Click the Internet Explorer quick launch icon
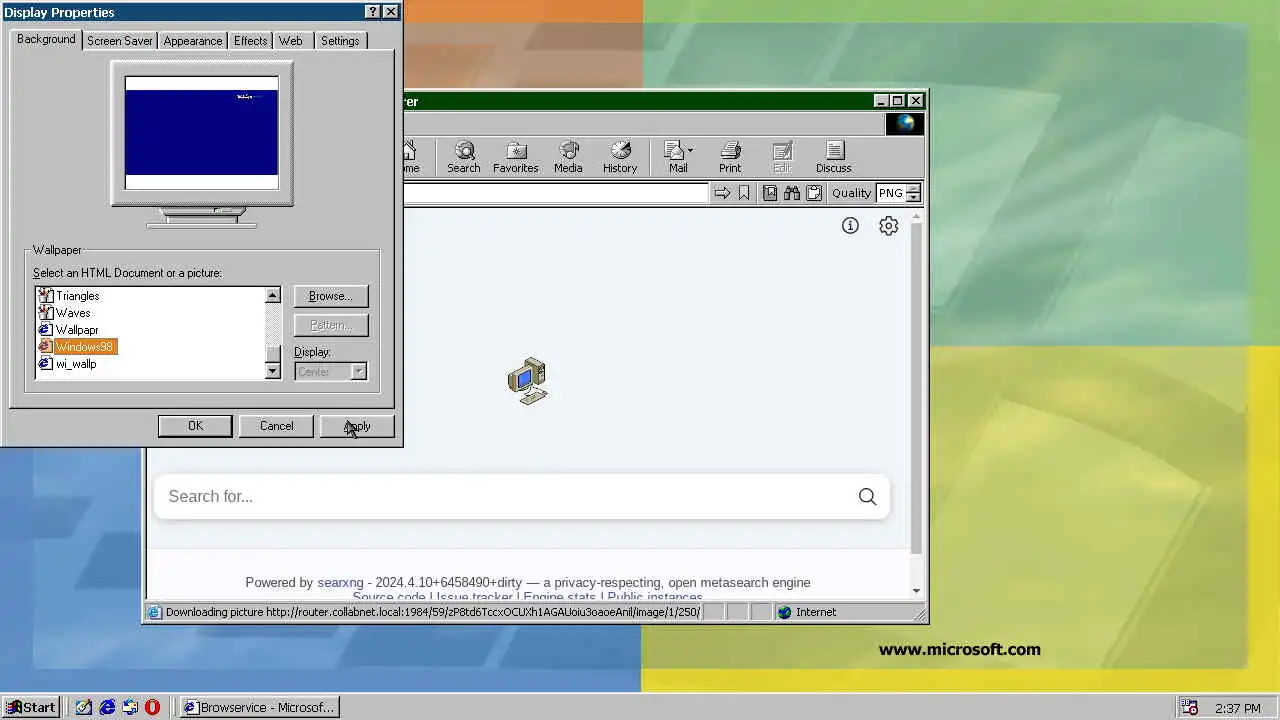This screenshot has width=1280, height=720. 107,707
